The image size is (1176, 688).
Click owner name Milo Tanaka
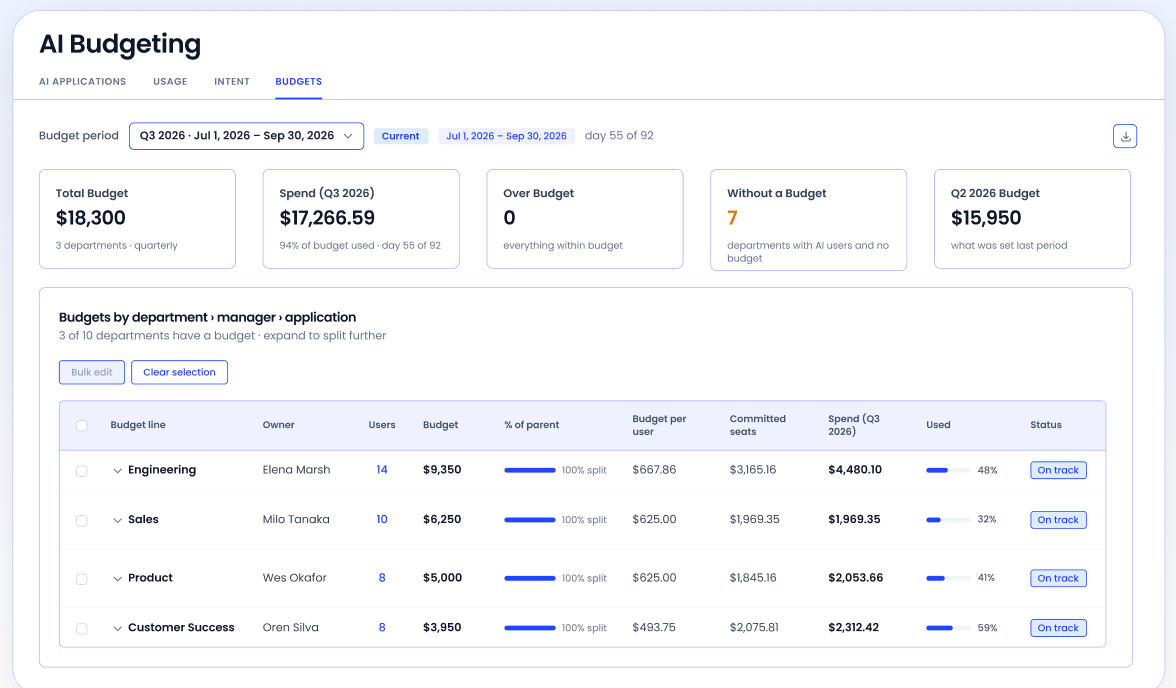296,519
